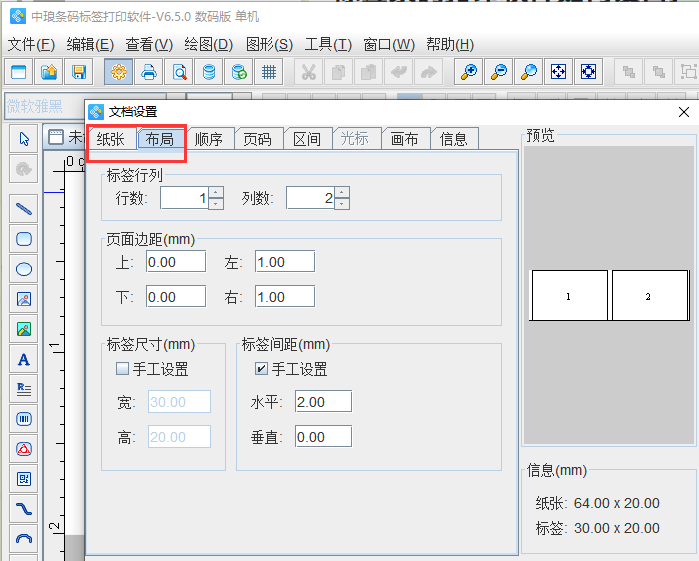The image size is (699, 561).
Task: Click the document settings gear icon
Action: tap(119, 72)
